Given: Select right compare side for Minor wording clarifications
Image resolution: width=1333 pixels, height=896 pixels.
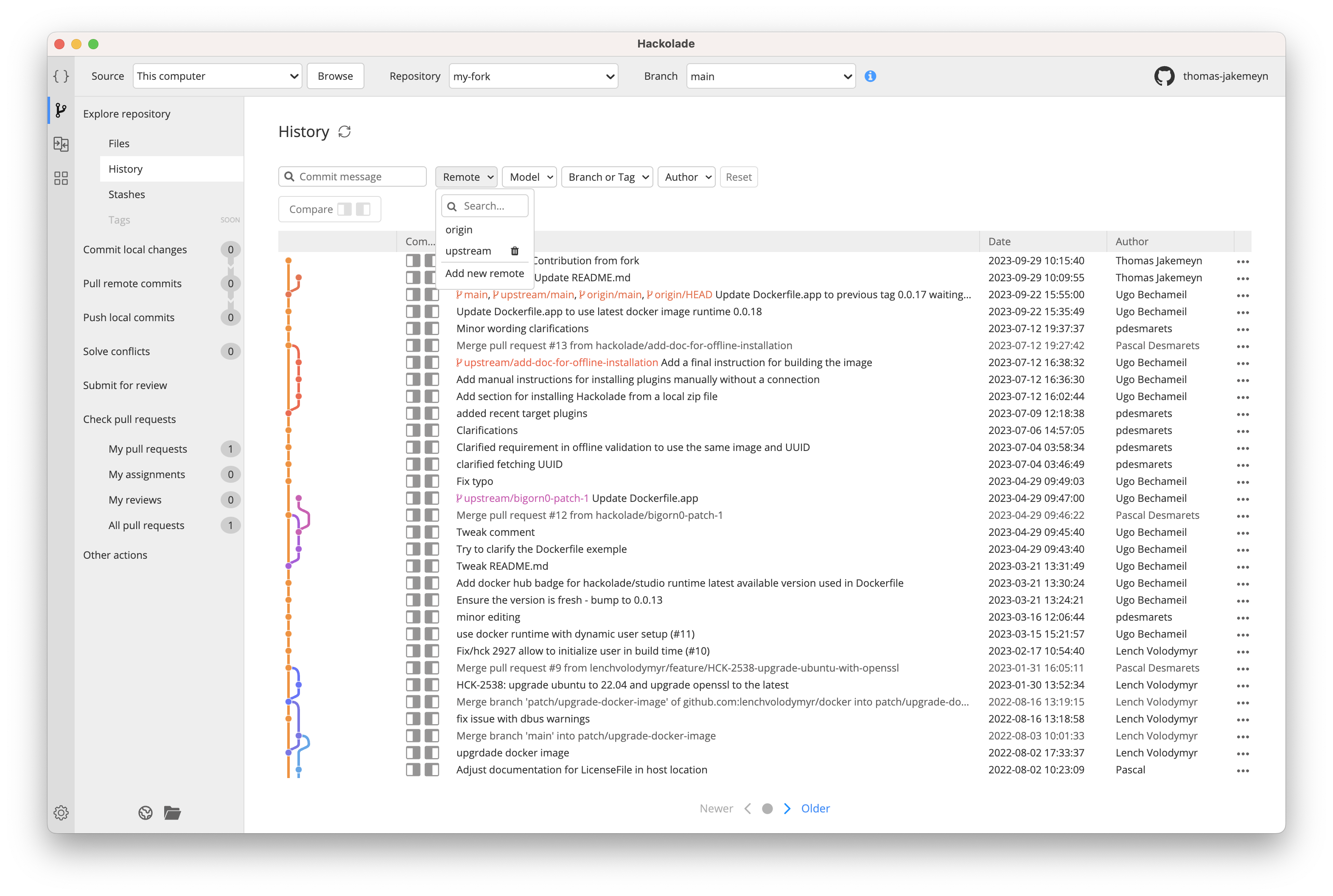Looking at the screenshot, I should pos(432,328).
